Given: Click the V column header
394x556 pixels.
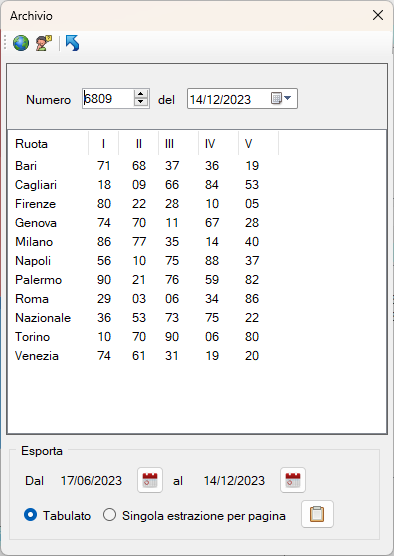Looking at the screenshot, I should coord(259,144).
